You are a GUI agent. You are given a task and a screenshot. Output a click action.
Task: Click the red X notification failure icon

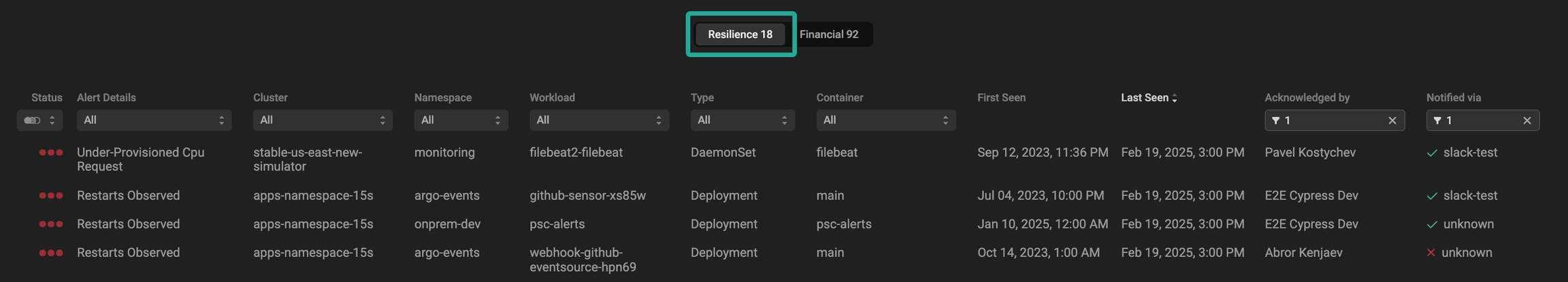[1431, 253]
